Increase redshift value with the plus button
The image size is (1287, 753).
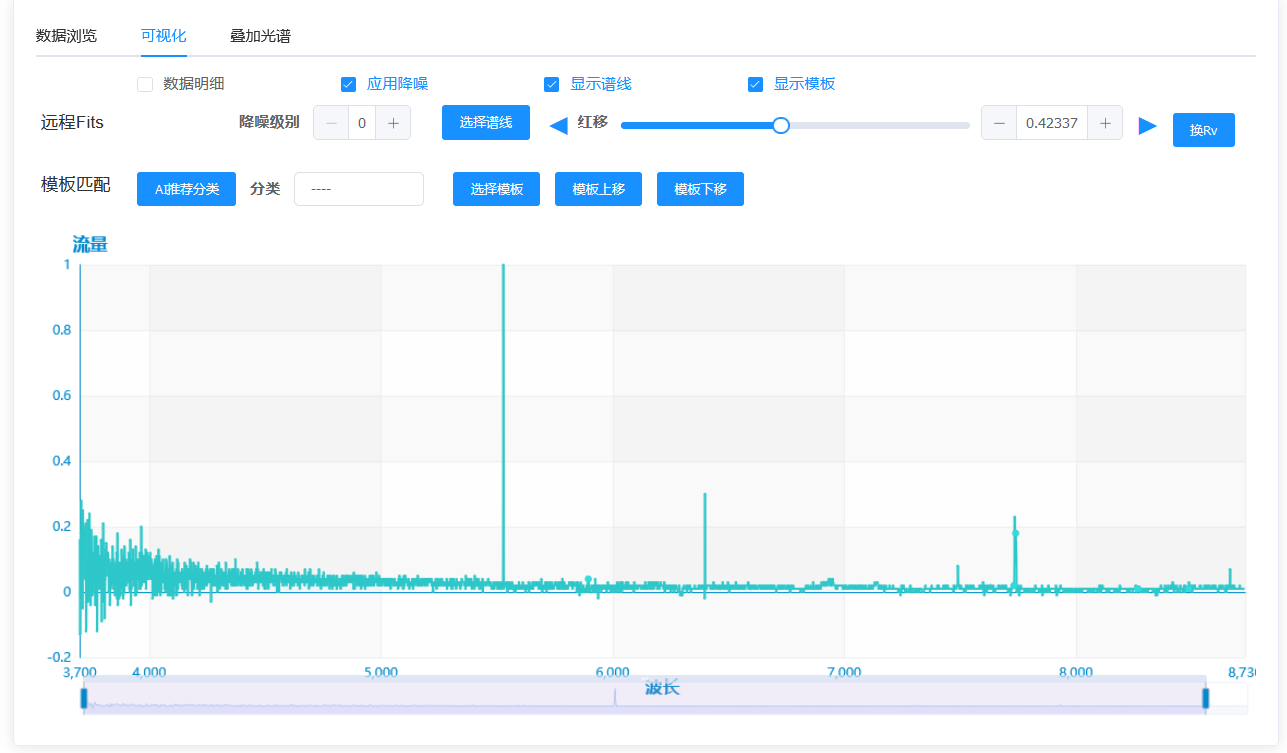(1105, 123)
